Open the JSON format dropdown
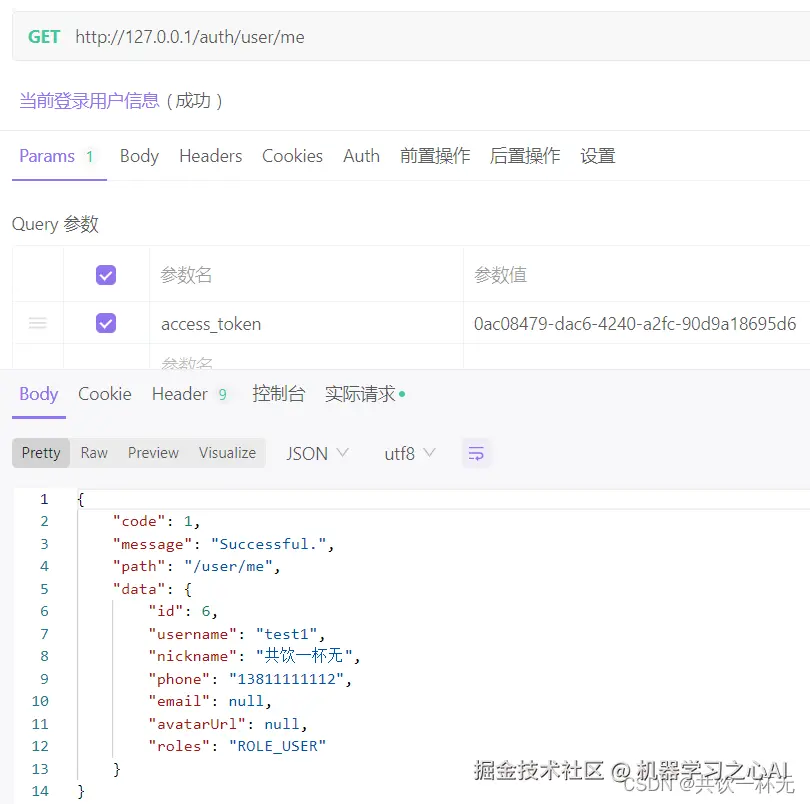Screen dimensions: 810x804 click(x=317, y=454)
